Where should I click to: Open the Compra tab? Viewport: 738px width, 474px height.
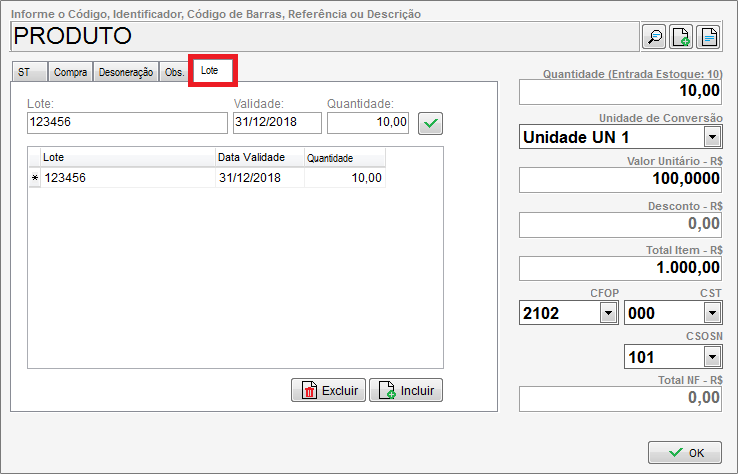coord(70,72)
